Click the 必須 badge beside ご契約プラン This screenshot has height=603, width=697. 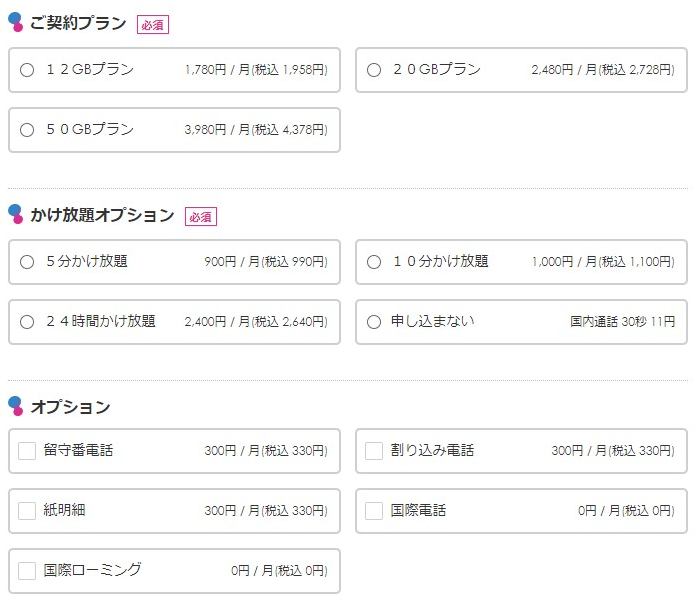[x=153, y=25]
